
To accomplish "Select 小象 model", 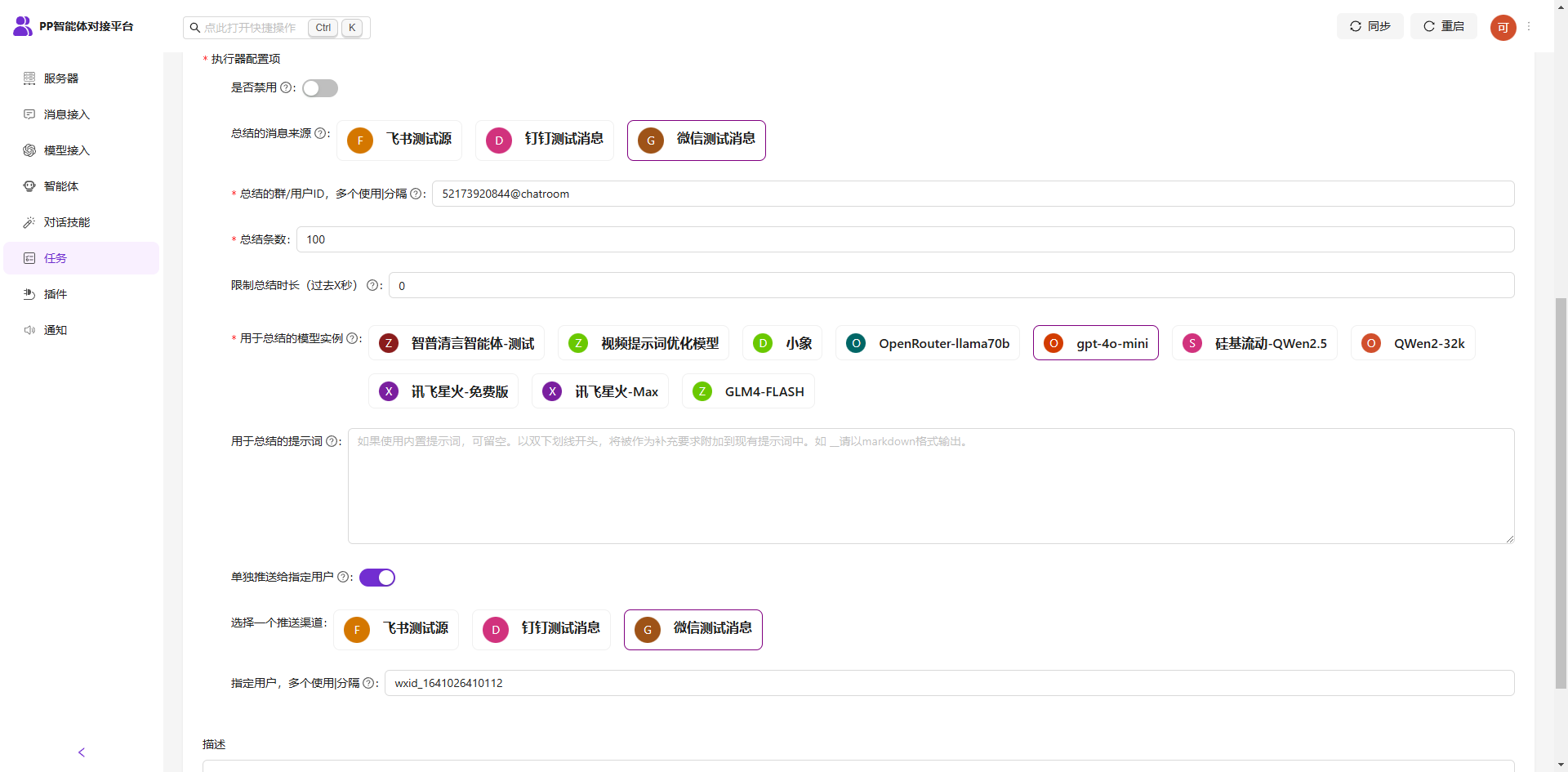I will 782,343.
